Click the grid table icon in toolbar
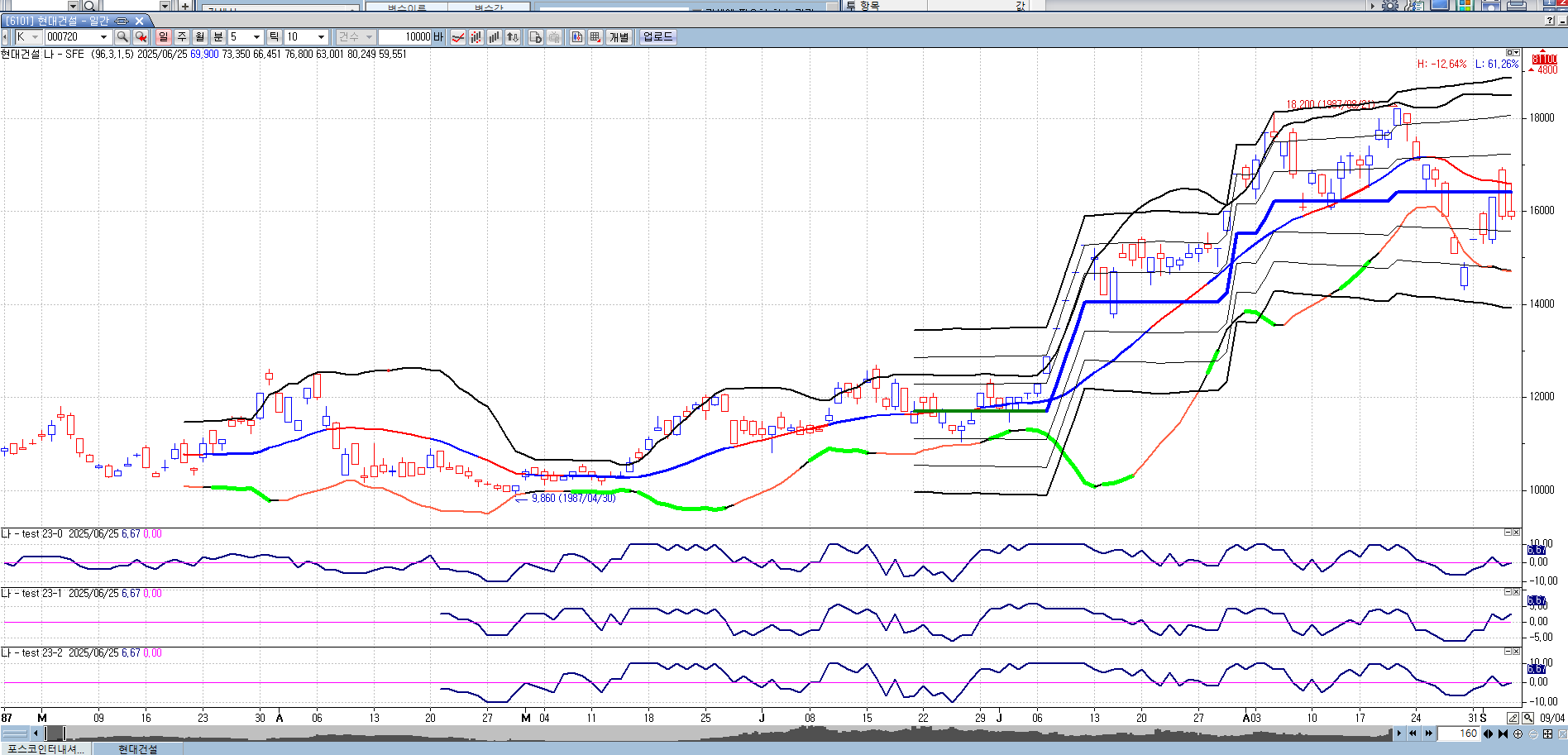Image resolution: width=1568 pixels, height=755 pixels. click(595, 37)
